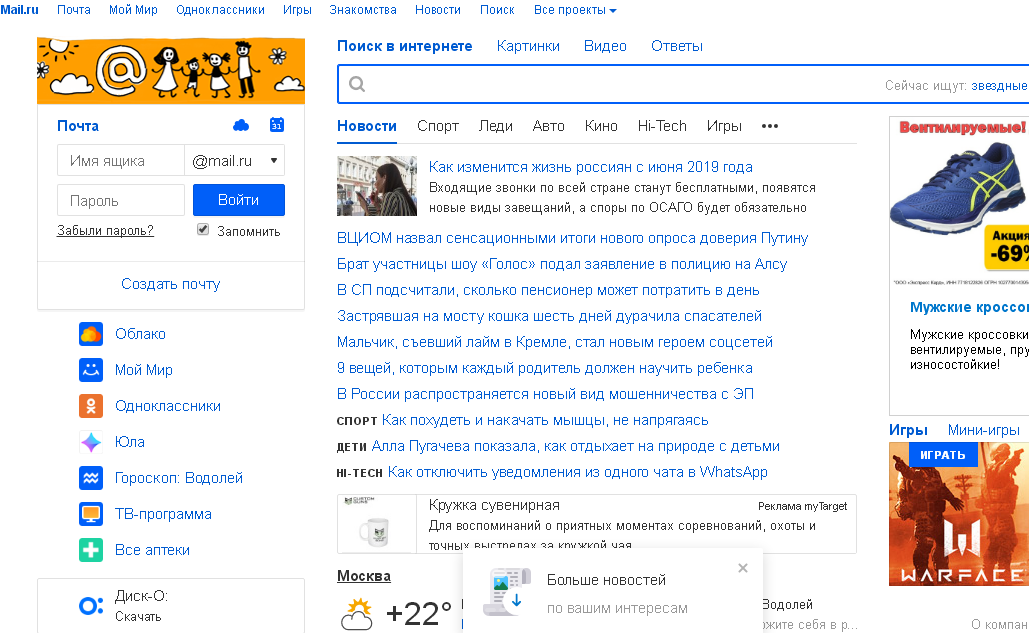This screenshot has width=1029, height=633.
Task: Open the news thumbnail about June 2019
Action: tap(377, 186)
